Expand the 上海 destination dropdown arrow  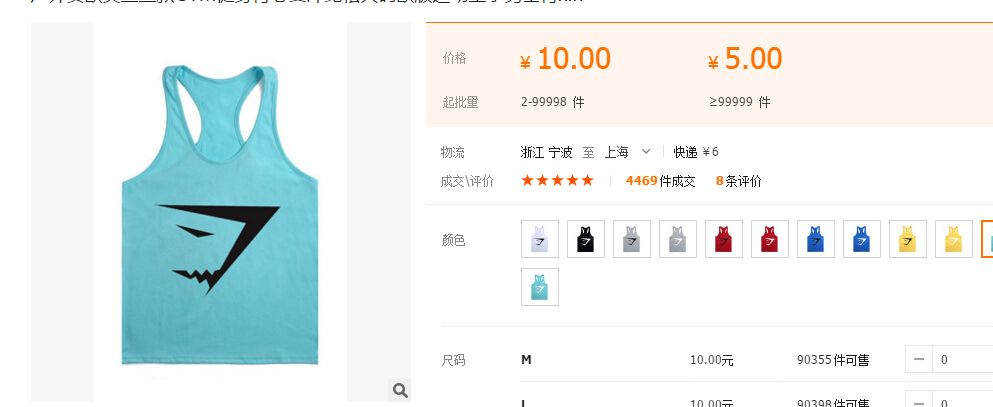click(x=646, y=151)
